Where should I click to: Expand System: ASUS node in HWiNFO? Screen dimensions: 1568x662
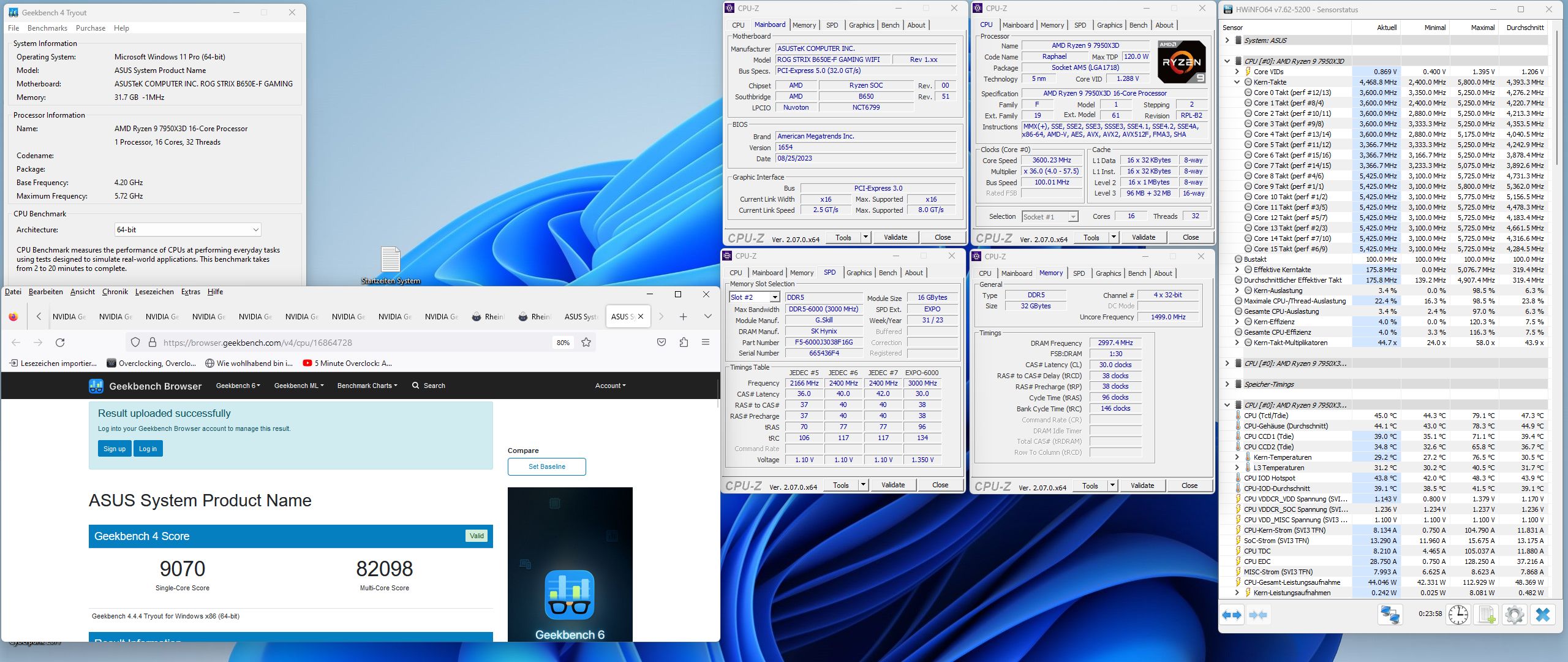[1227, 40]
